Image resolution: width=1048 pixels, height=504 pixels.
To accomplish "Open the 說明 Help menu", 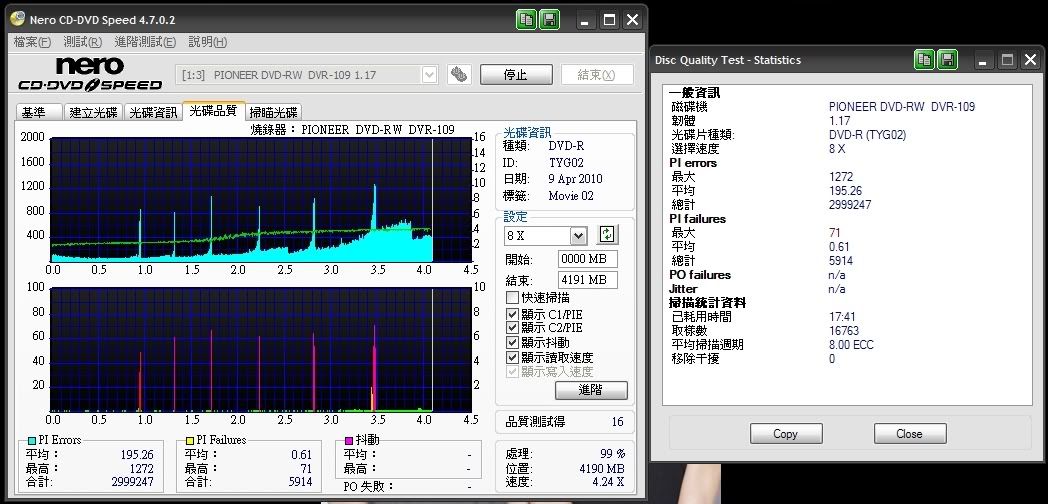I will pos(208,42).
